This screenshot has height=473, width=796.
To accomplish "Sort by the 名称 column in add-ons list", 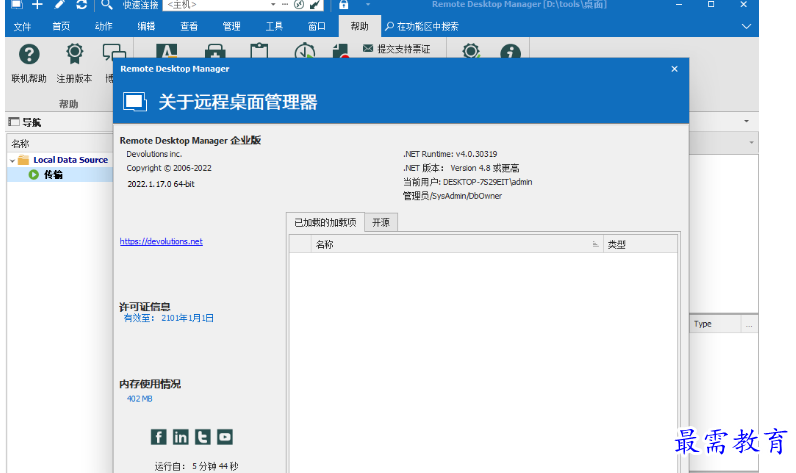I will point(457,245).
